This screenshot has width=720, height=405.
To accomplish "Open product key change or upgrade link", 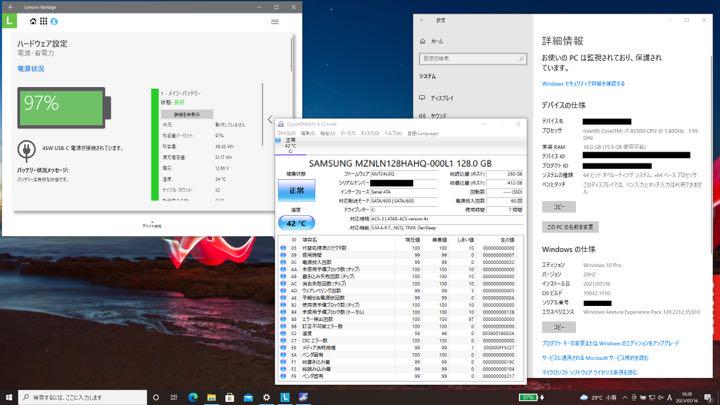I will coord(610,343).
